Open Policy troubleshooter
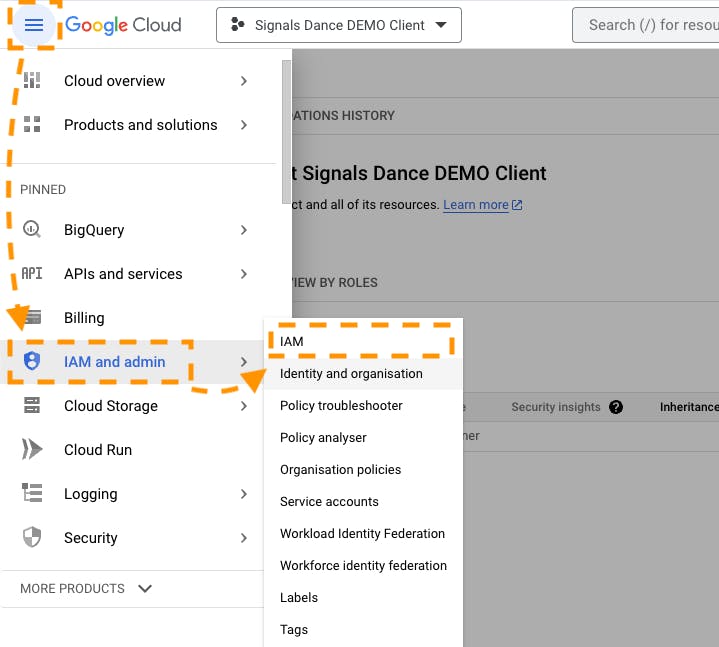Screen dimensions: 719x647 pos(363,405)
